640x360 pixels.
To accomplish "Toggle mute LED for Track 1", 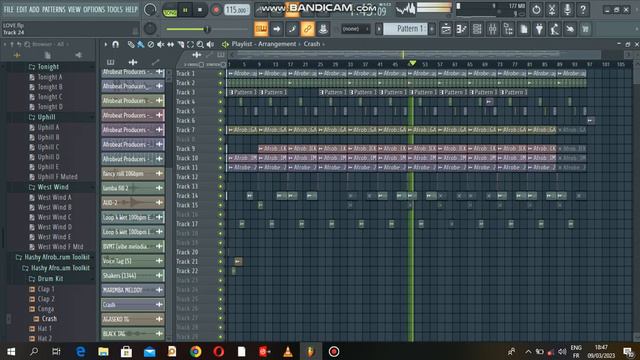I will point(221,74).
